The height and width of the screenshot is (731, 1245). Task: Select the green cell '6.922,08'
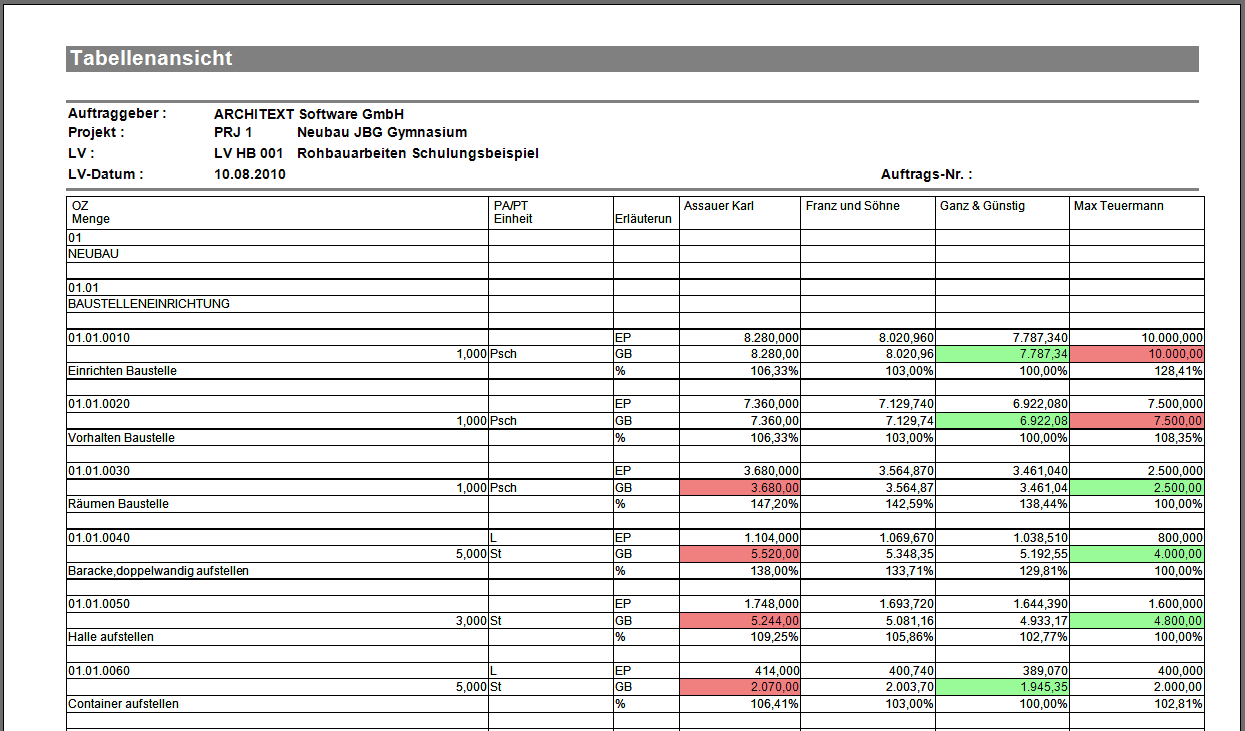point(1003,421)
